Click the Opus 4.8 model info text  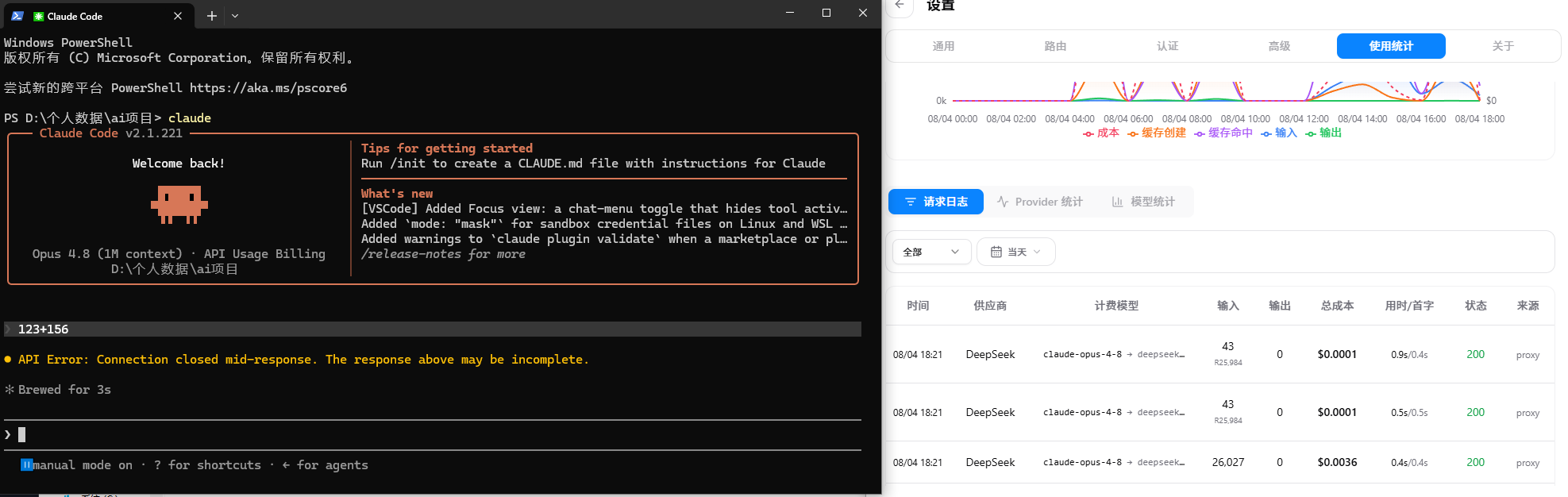pyautogui.click(x=179, y=254)
